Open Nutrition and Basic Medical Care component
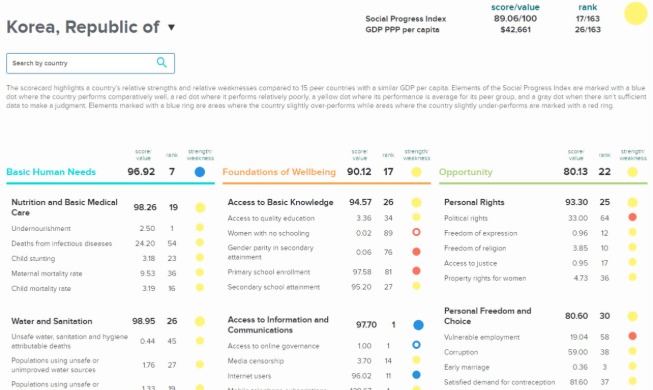 pos(65,207)
